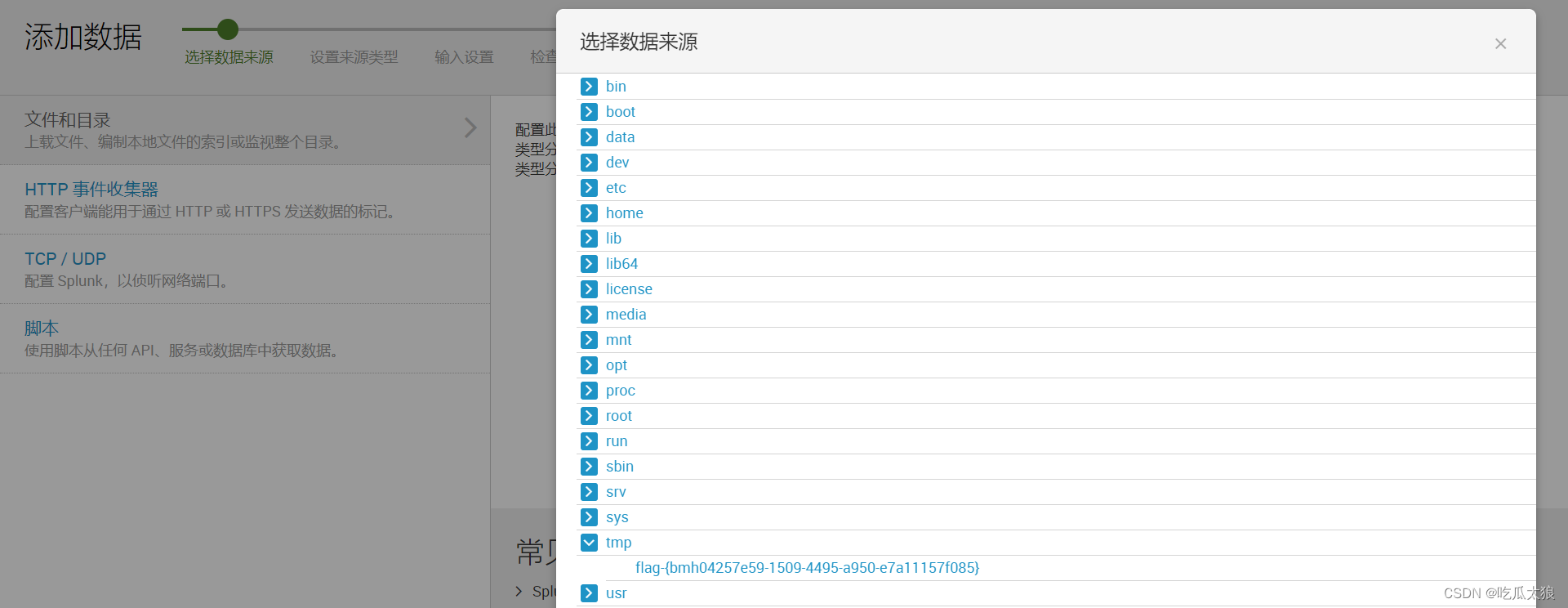
Task: Expand the sbin folder arrow
Action: point(589,467)
